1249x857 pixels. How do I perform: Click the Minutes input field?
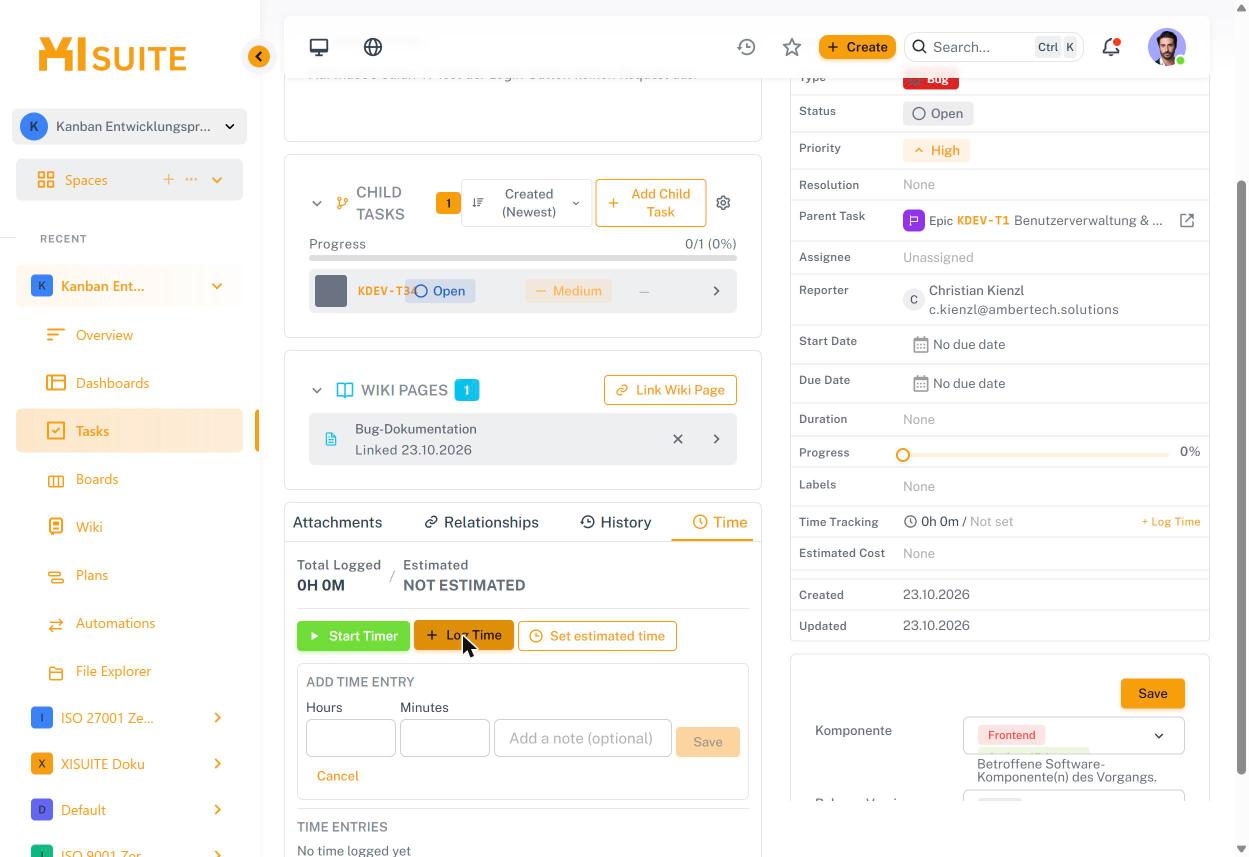click(x=445, y=738)
